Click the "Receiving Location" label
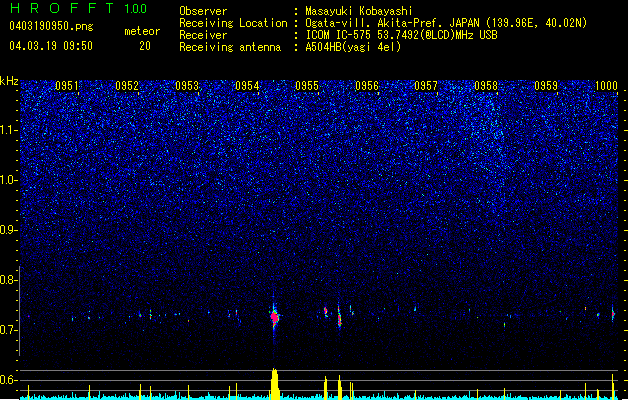This screenshot has width=629, height=400. [x=233, y=23]
